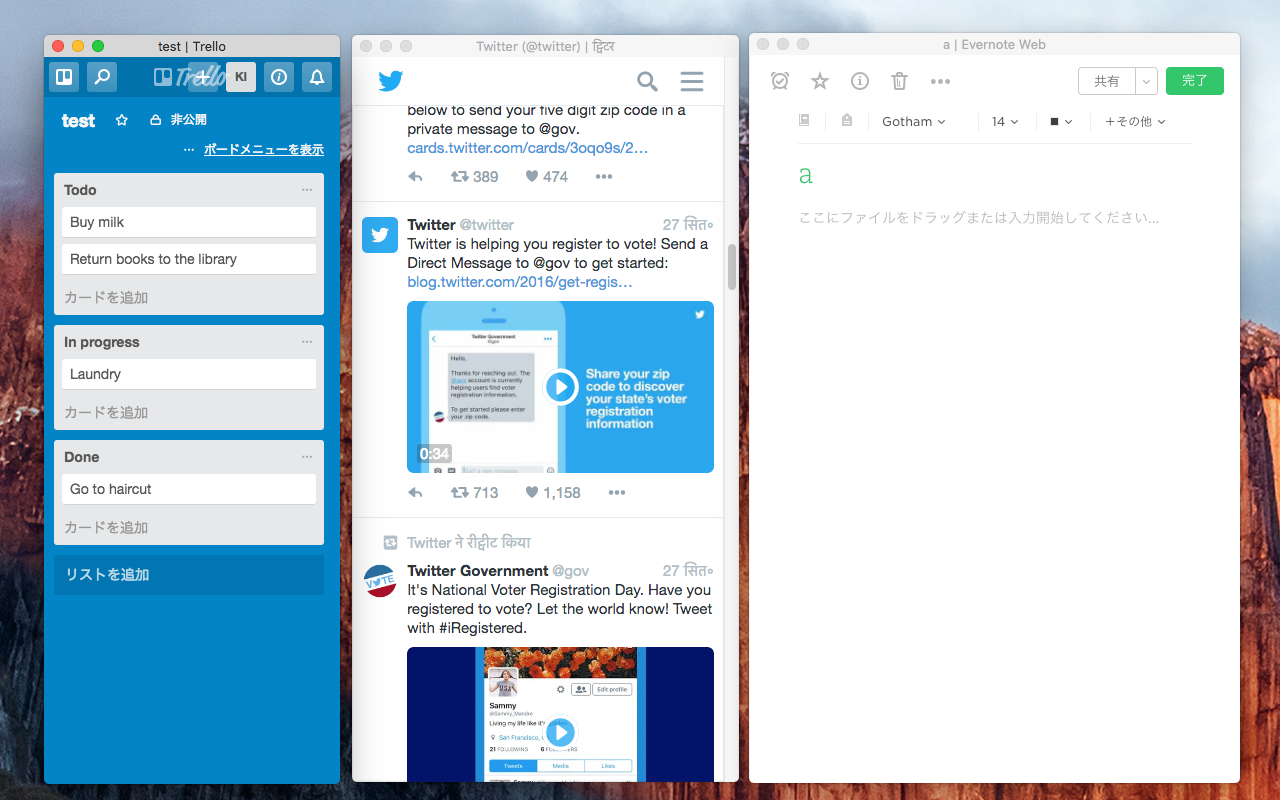The height and width of the screenshot is (800, 1280).
Task: Open the Laundry card
Action: click(189, 374)
